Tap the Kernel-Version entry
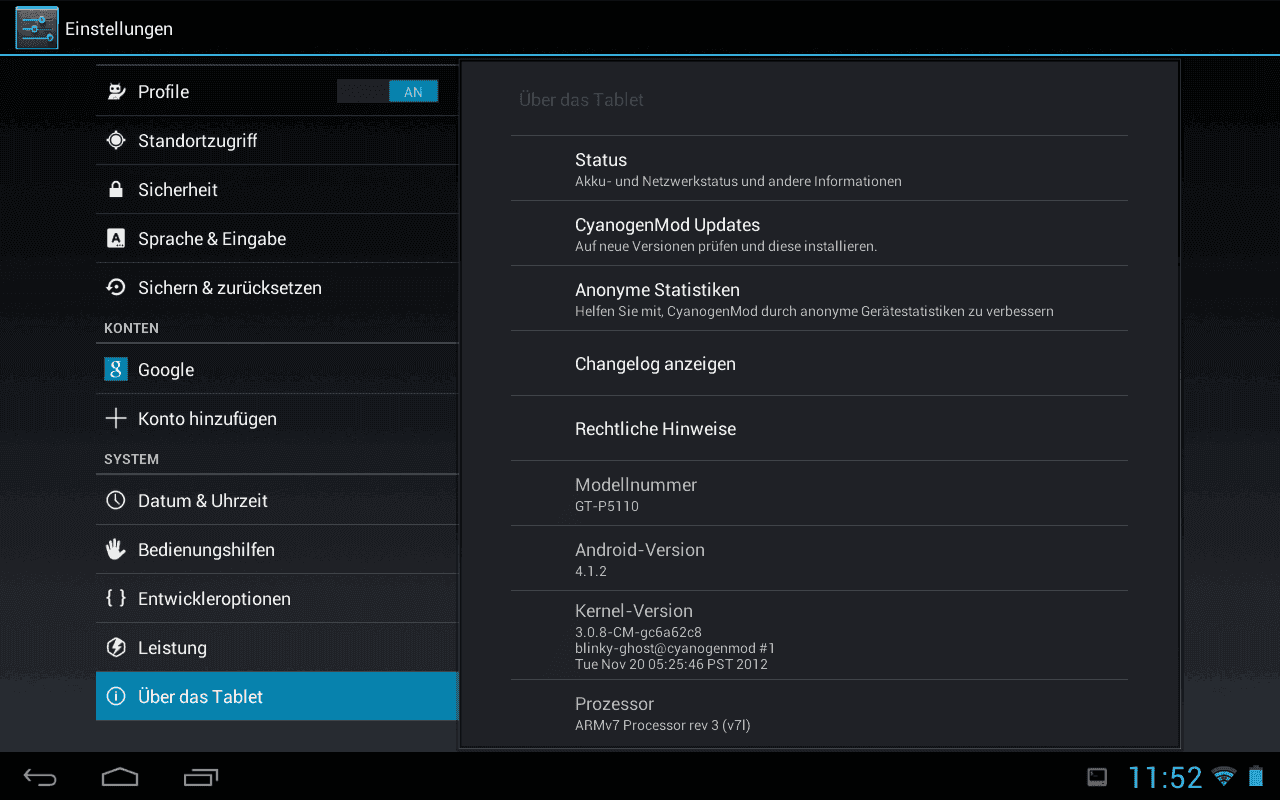The image size is (1280, 800). point(819,636)
